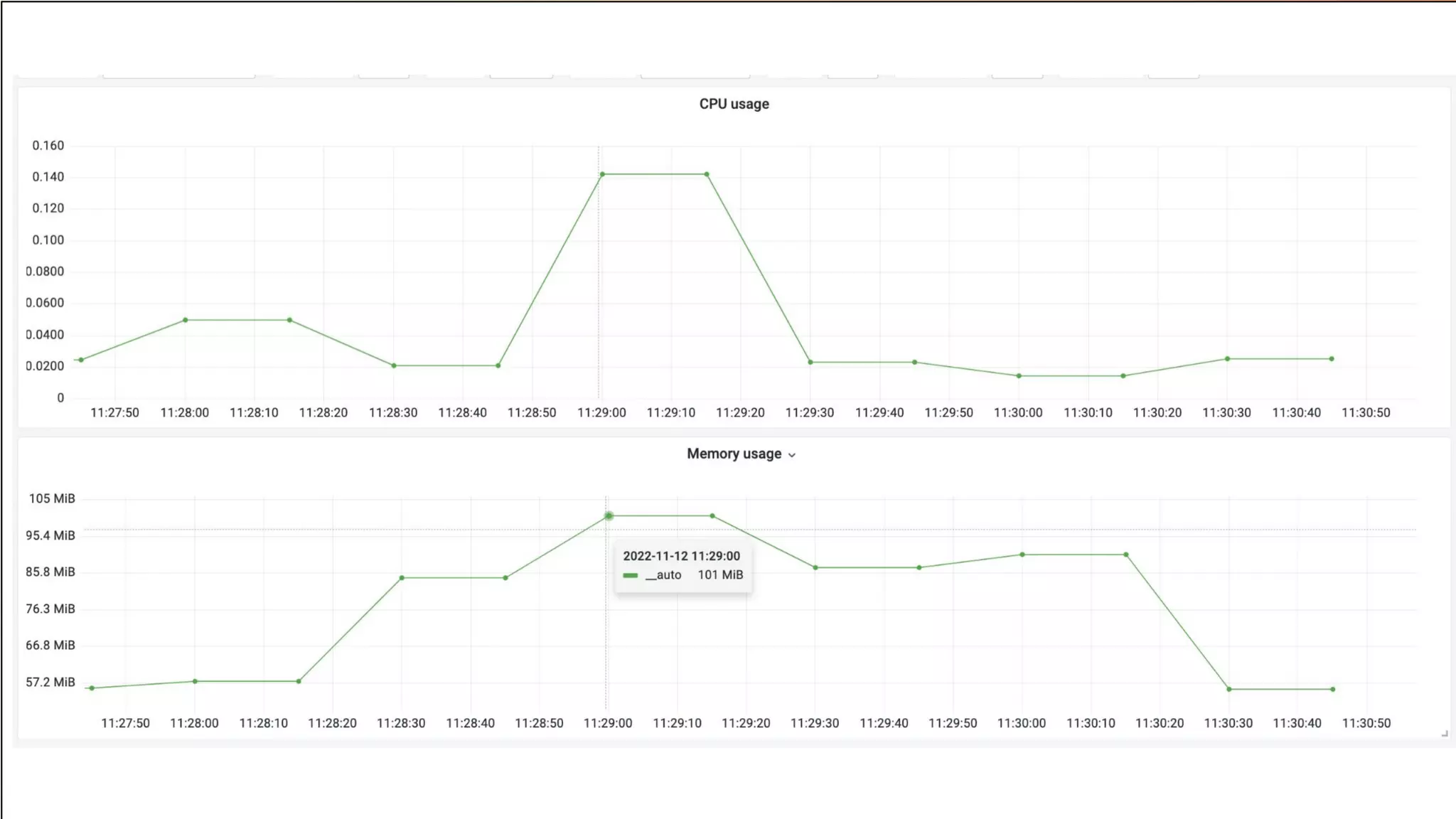Click the last memory data point on right

1333,689
